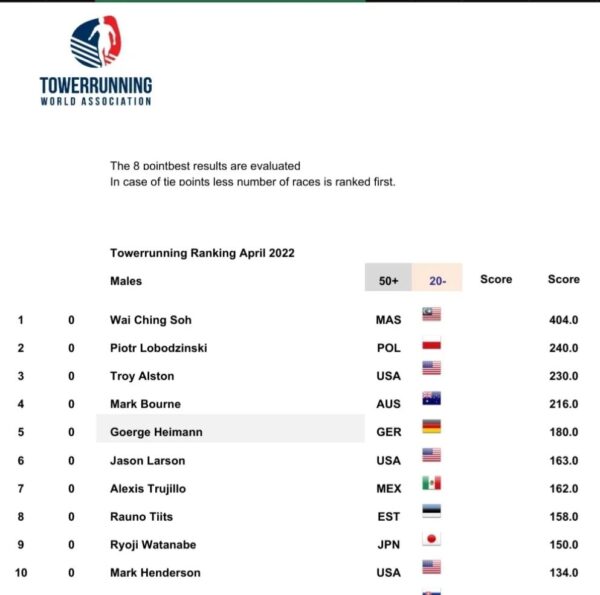Click Ryoji Watanabe's score 150.0
Screen dimensions: 600x595
coord(563,544)
